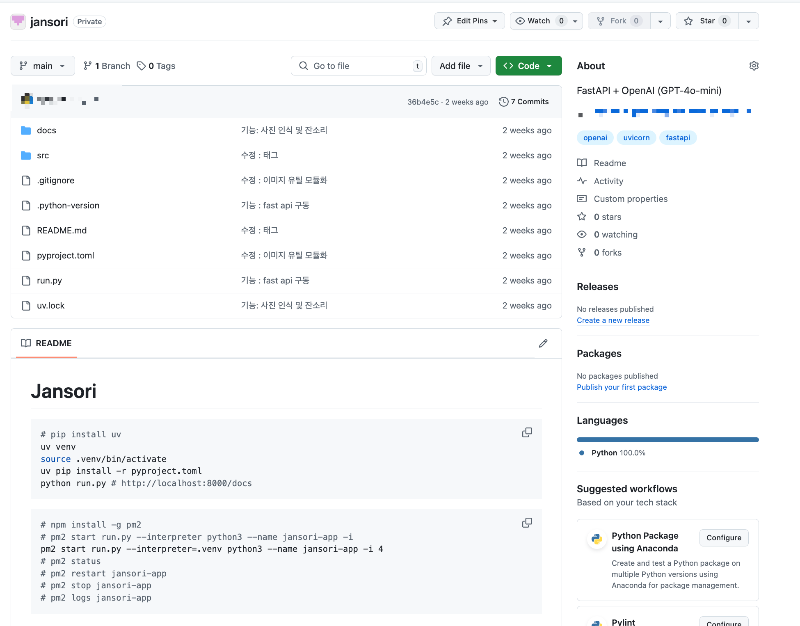This screenshot has height=626, width=800.
Task: Click the Go to file search field
Action: pyautogui.click(x=358, y=66)
